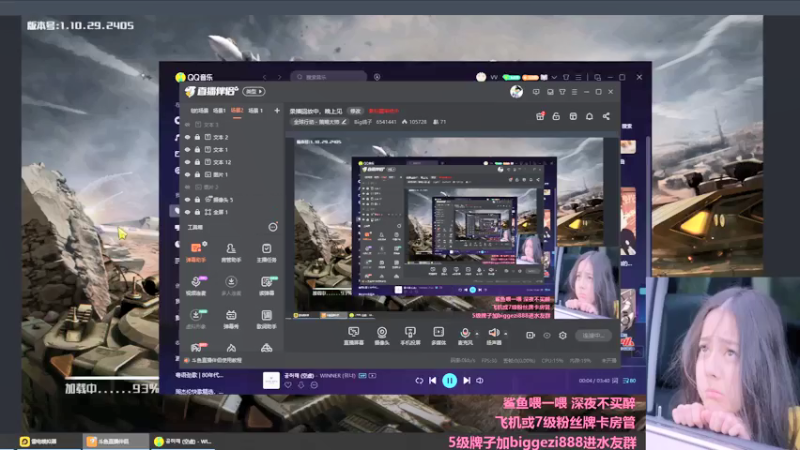The width and height of the screenshot is (800, 450).
Task: Open the 主播任务 tool icon
Action: (x=266, y=252)
